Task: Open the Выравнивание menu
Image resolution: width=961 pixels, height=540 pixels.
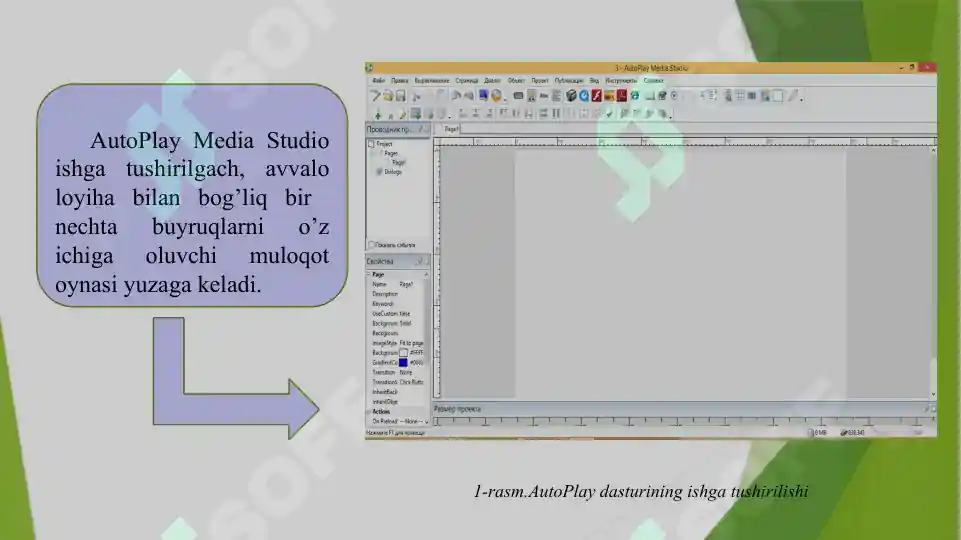Action: (432, 80)
